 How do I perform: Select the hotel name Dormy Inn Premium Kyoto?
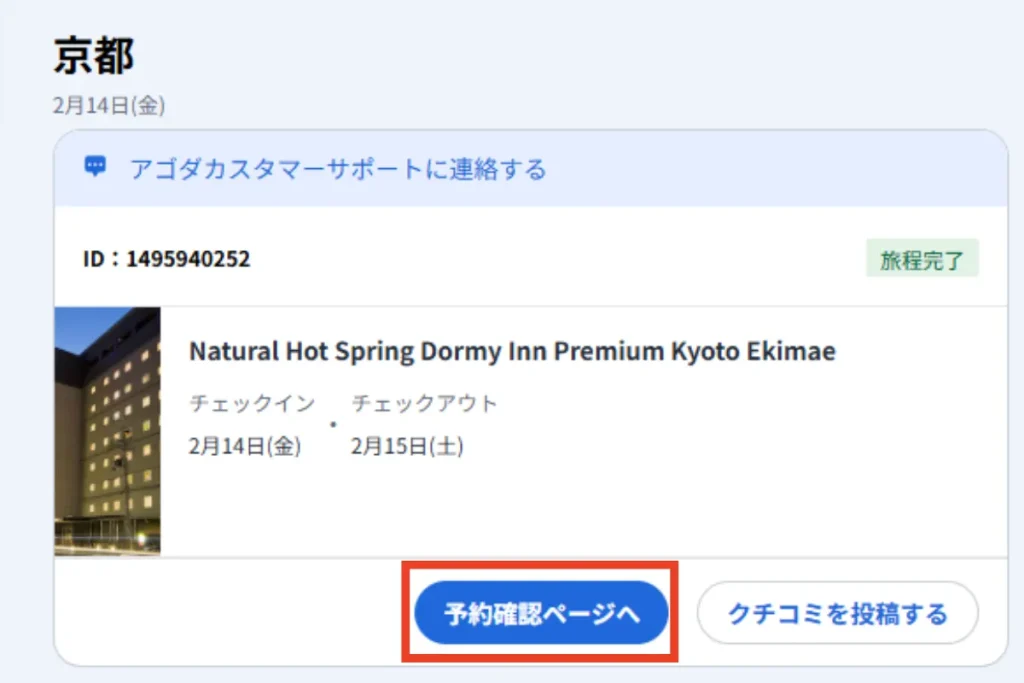(x=511, y=351)
